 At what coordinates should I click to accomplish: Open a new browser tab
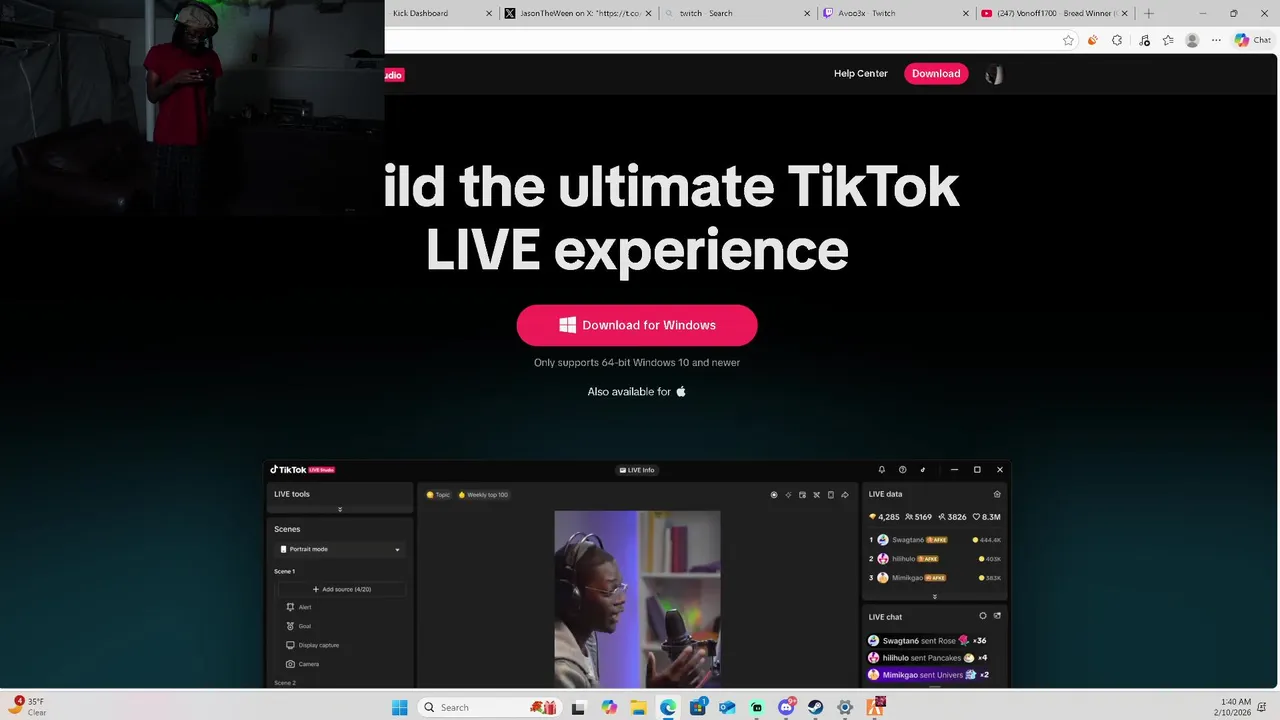pos(1148,14)
